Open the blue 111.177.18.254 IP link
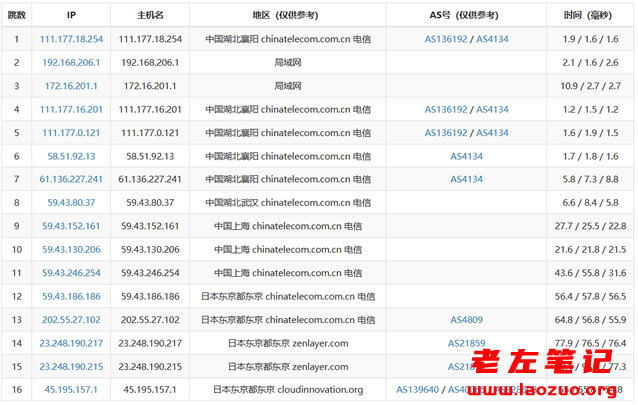 coord(71,39)
